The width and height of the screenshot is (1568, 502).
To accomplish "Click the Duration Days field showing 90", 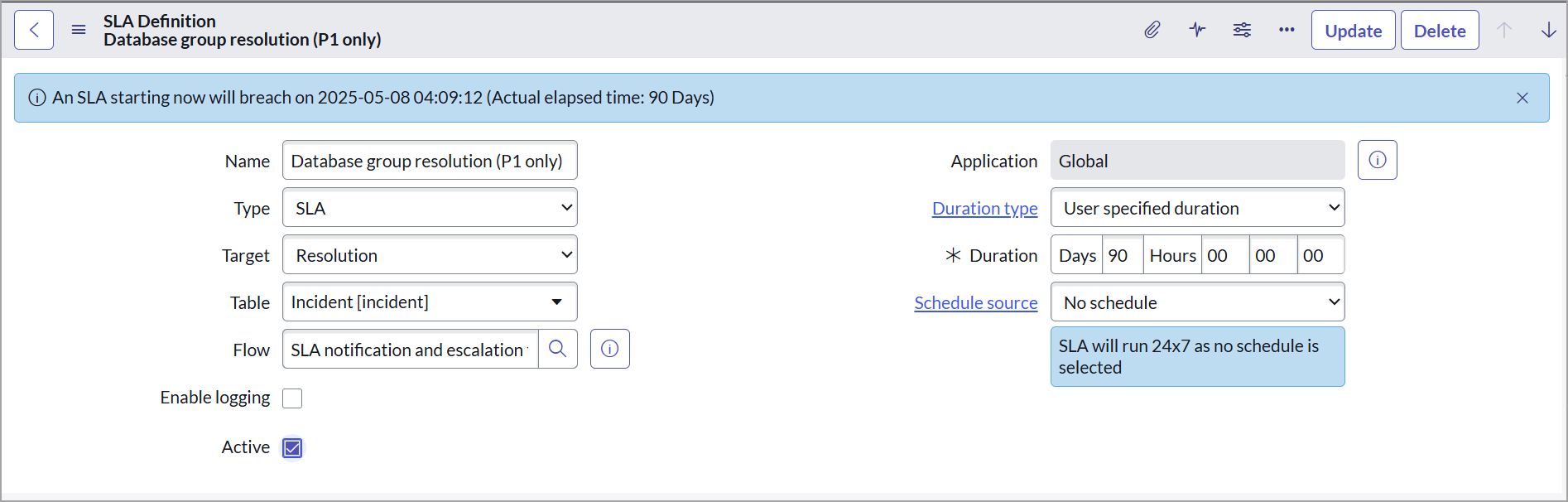I will pos(1123,255).
